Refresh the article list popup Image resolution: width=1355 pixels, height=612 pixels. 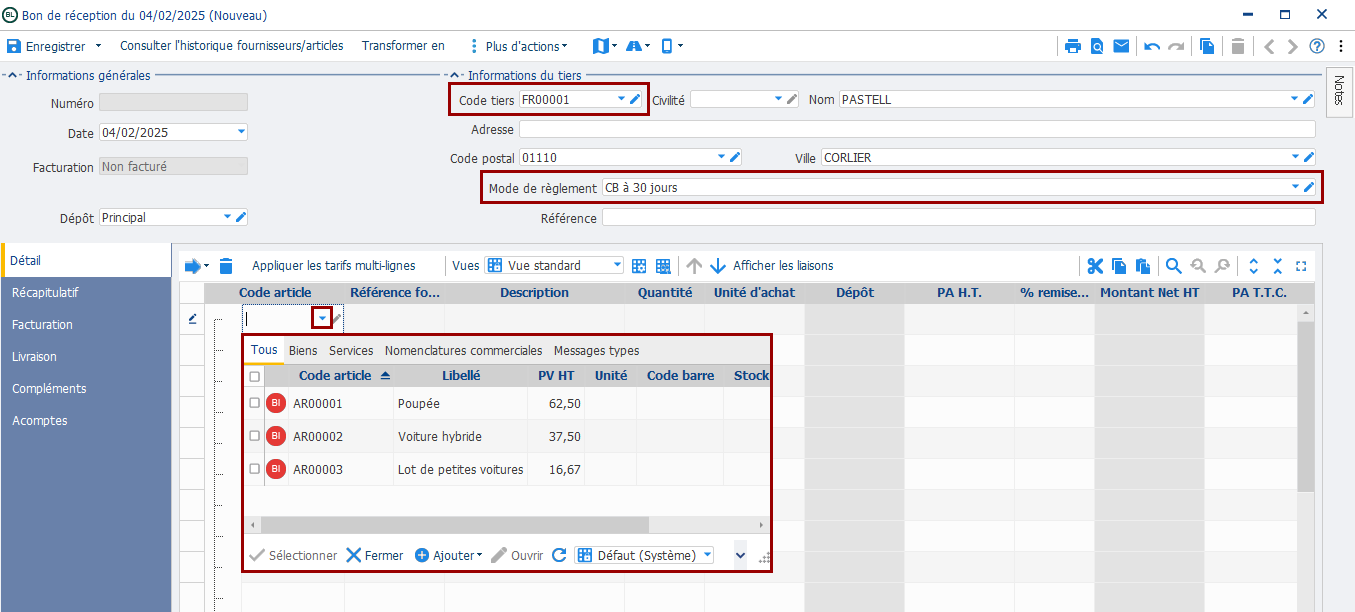tap(559, 555)
